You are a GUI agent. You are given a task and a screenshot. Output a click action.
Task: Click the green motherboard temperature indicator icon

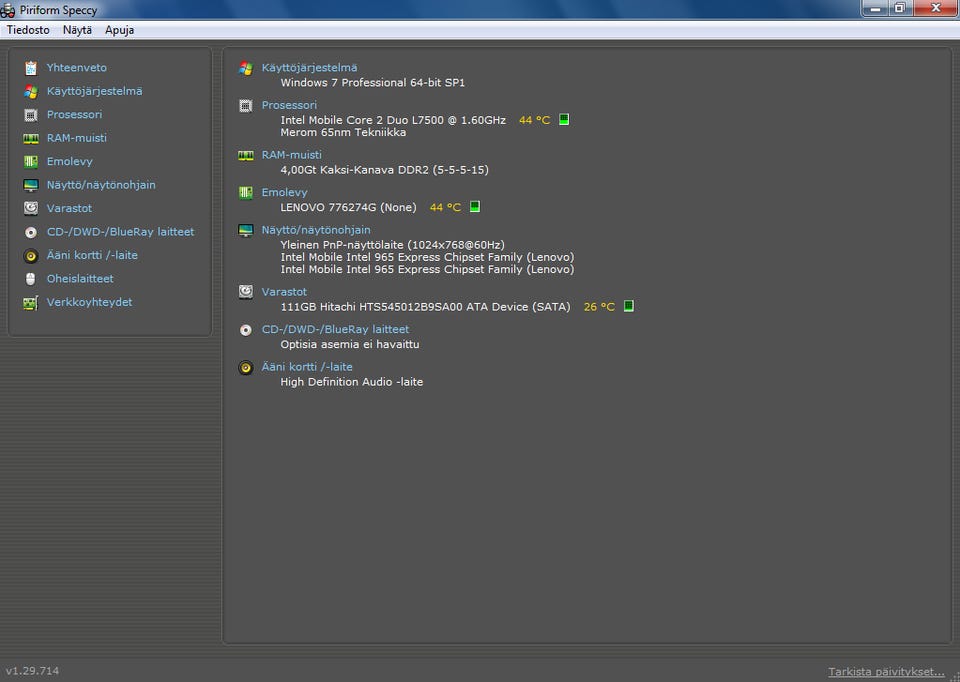474,206
